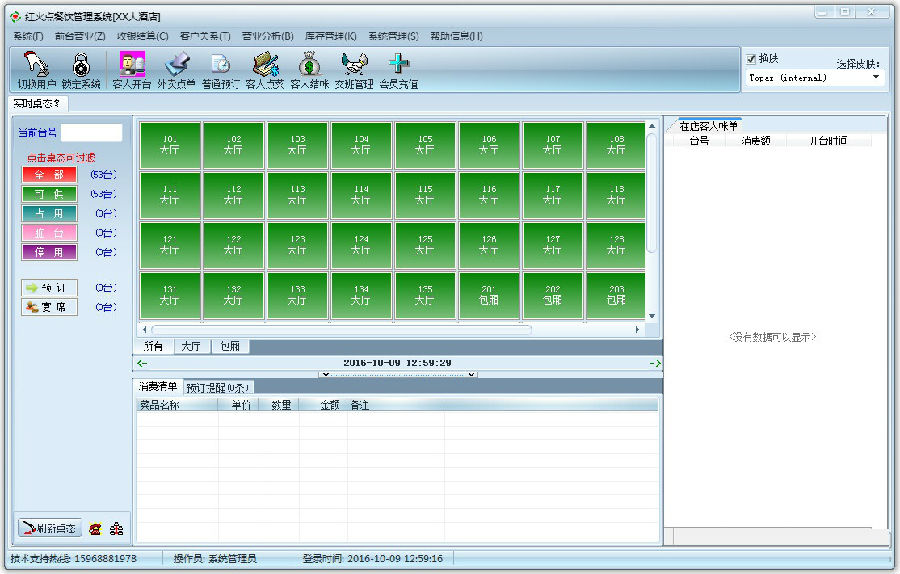Open 交班管理 handshake icon
This screenshot has width=900, height=574.
coord(354,65)
